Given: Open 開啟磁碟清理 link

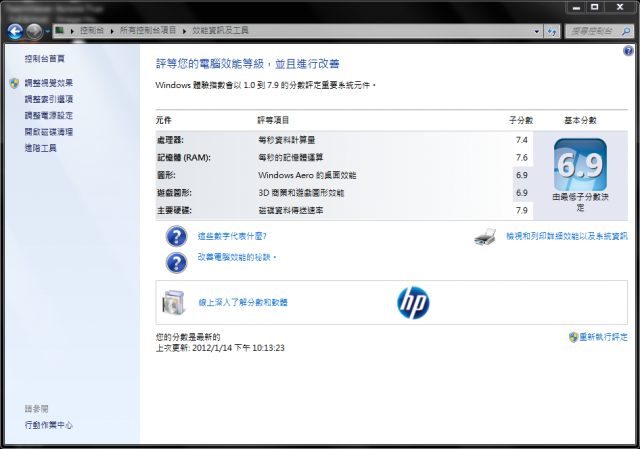Looking at the screenshot, I should coord(49,132).
